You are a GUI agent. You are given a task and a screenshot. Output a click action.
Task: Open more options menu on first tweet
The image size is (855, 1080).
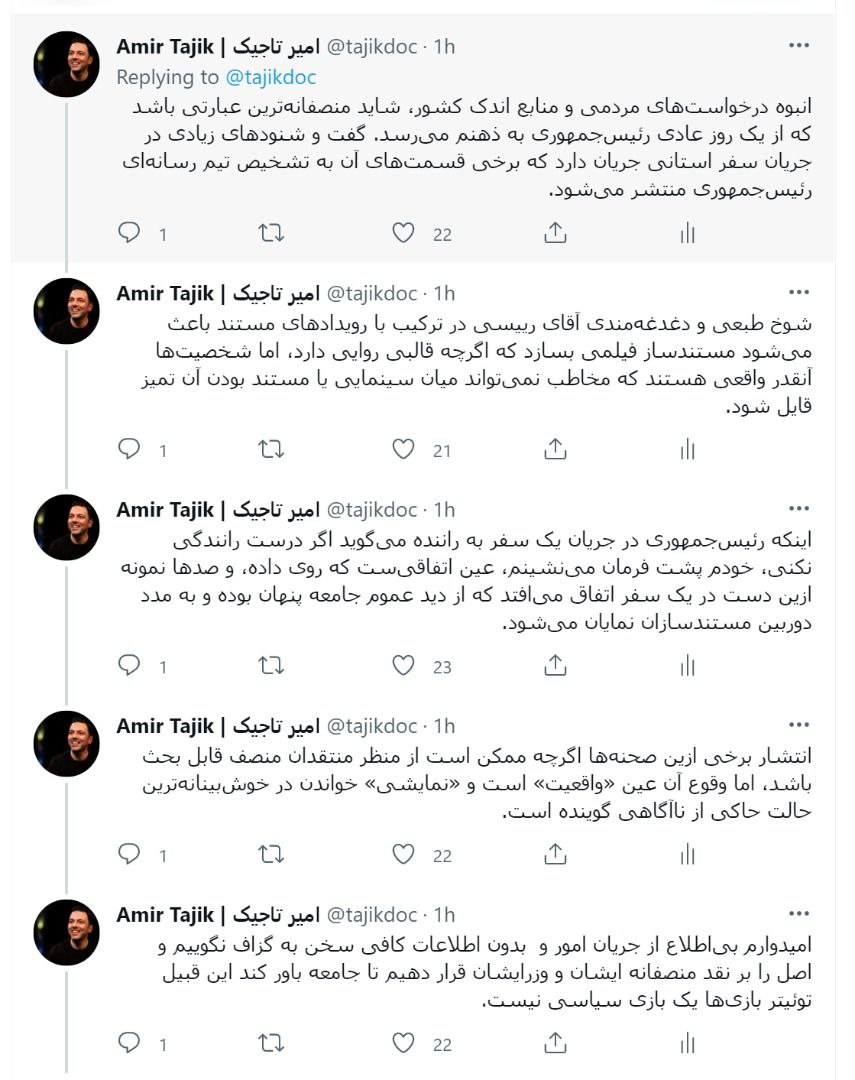[x=799, y=45]
